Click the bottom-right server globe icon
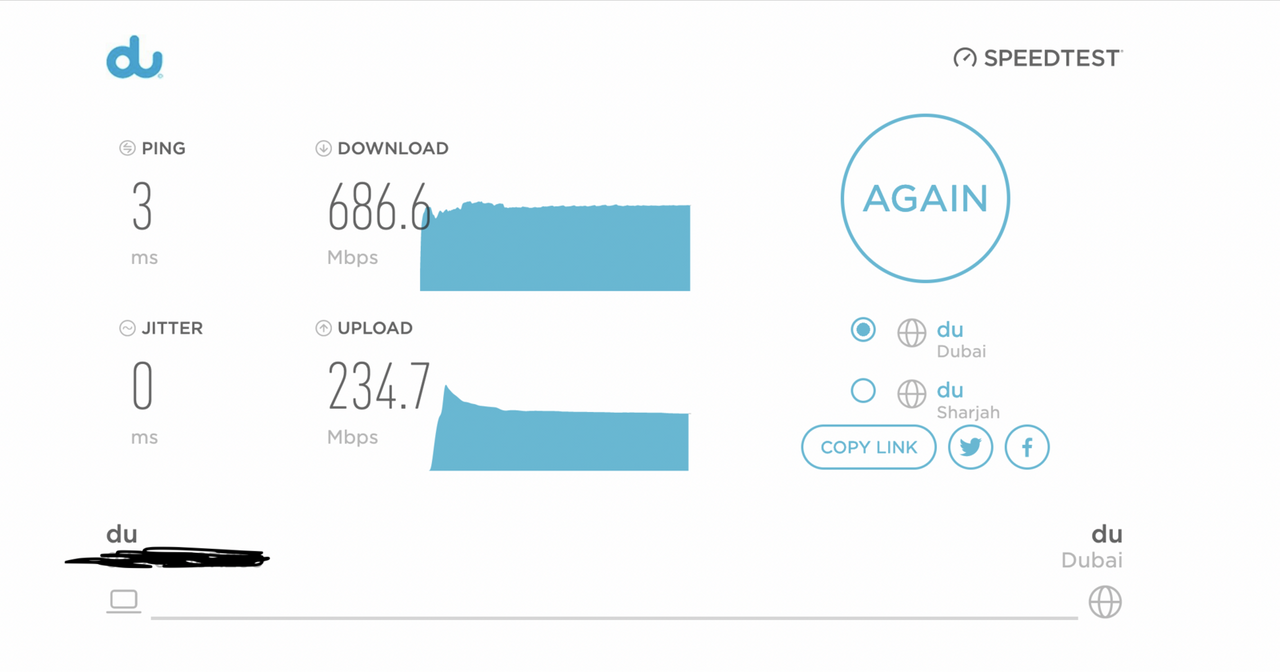The image size is (1280, 672). pos(1105,602)
